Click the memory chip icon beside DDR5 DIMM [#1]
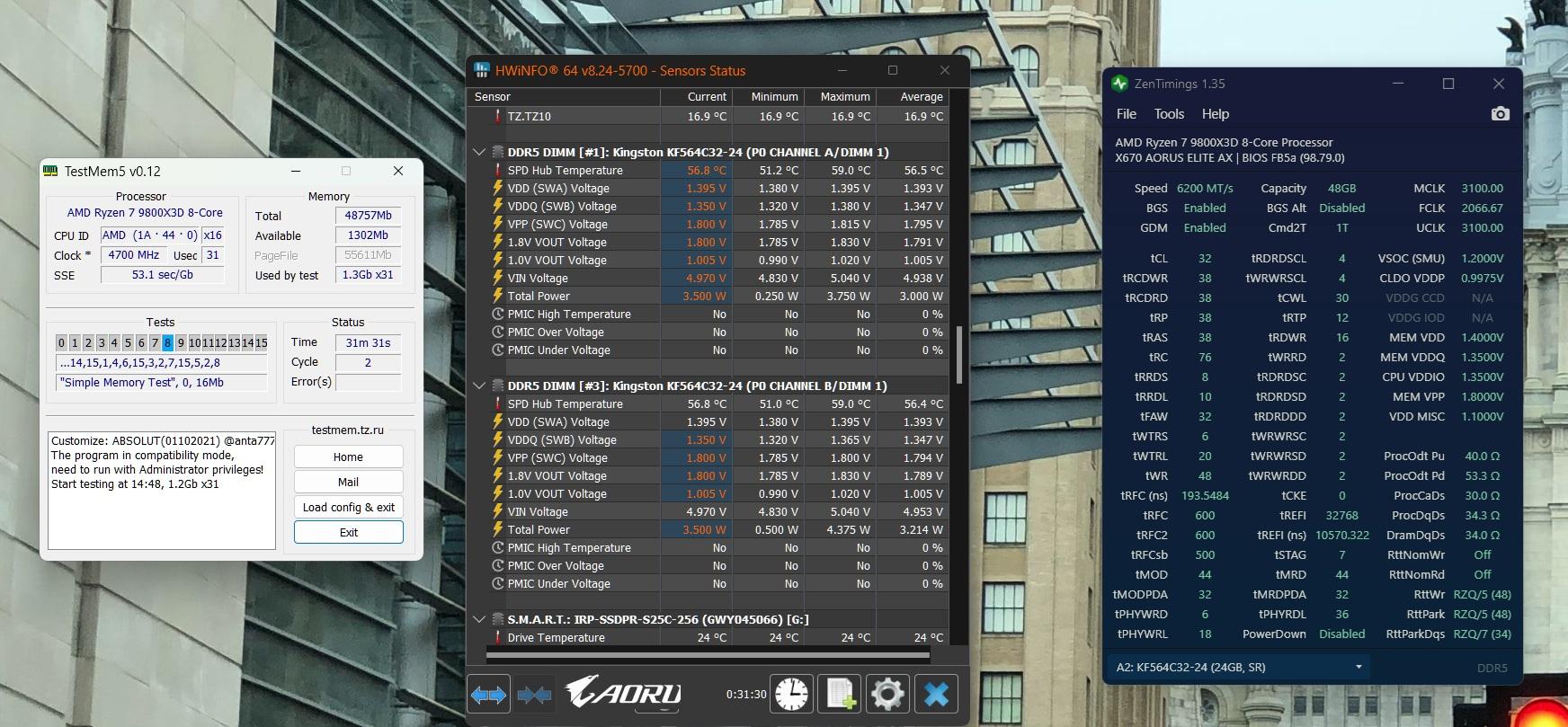 pos(497,152)
